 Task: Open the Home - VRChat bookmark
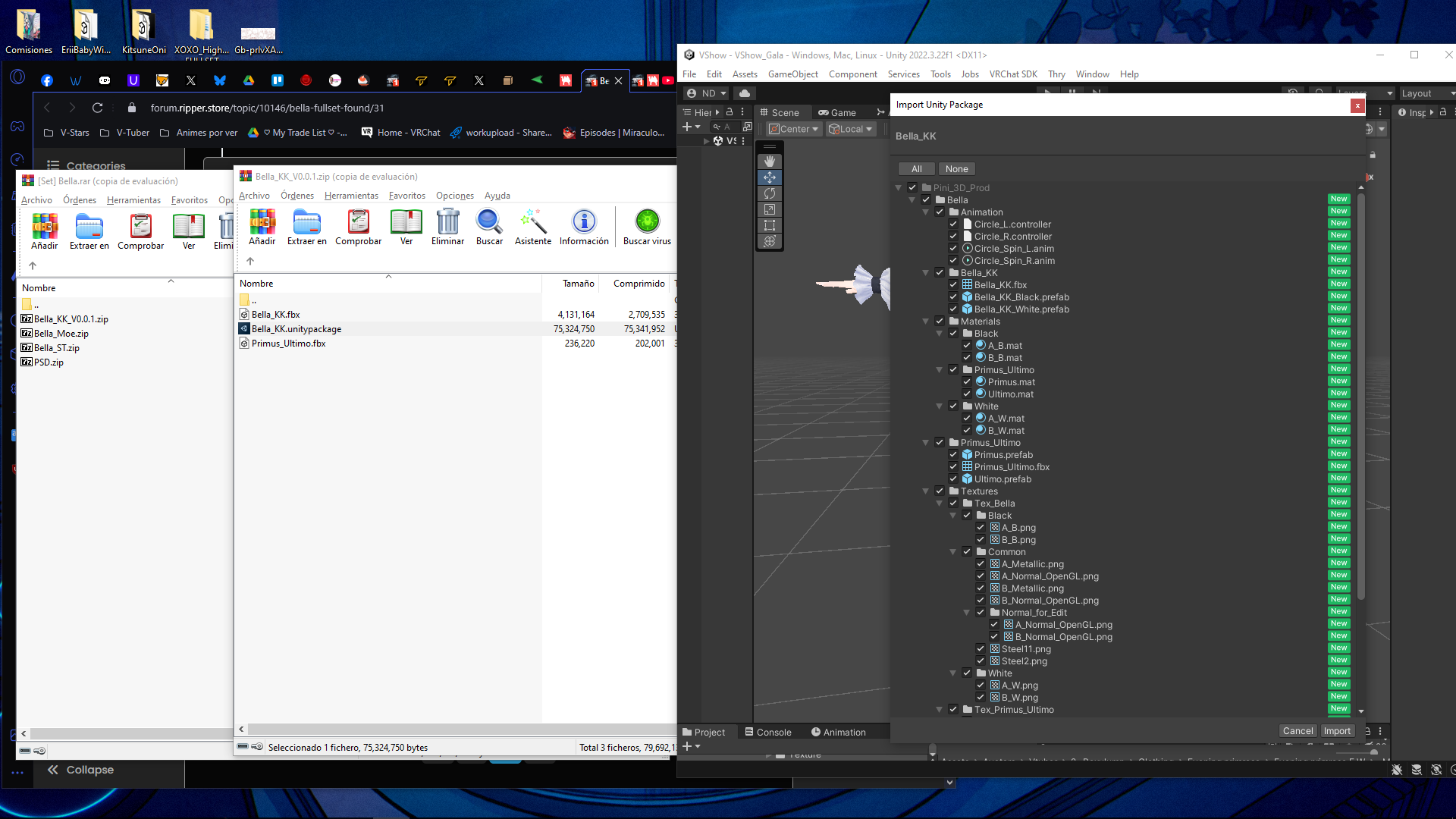pos(400,133)
